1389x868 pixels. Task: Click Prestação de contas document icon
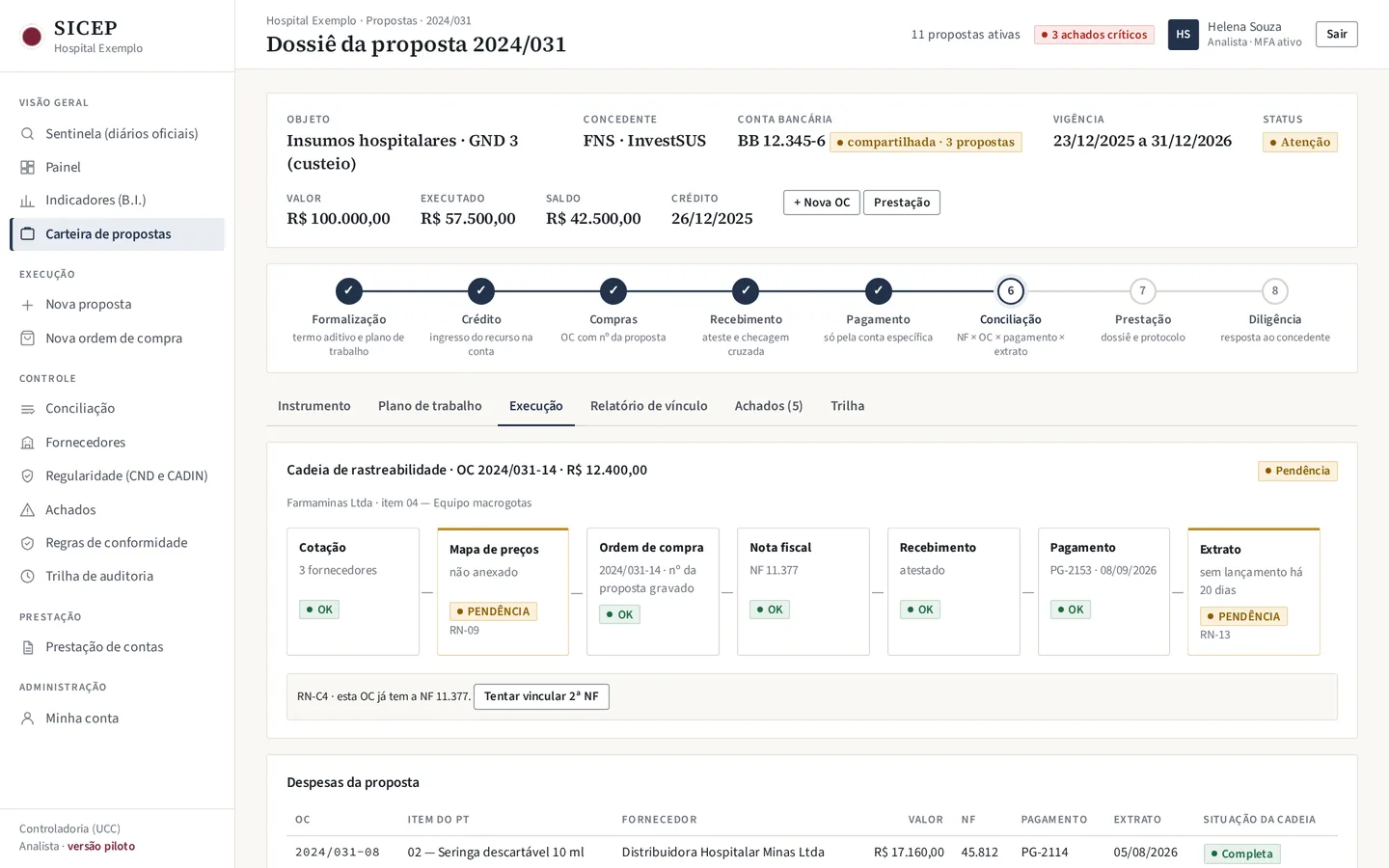28,647
